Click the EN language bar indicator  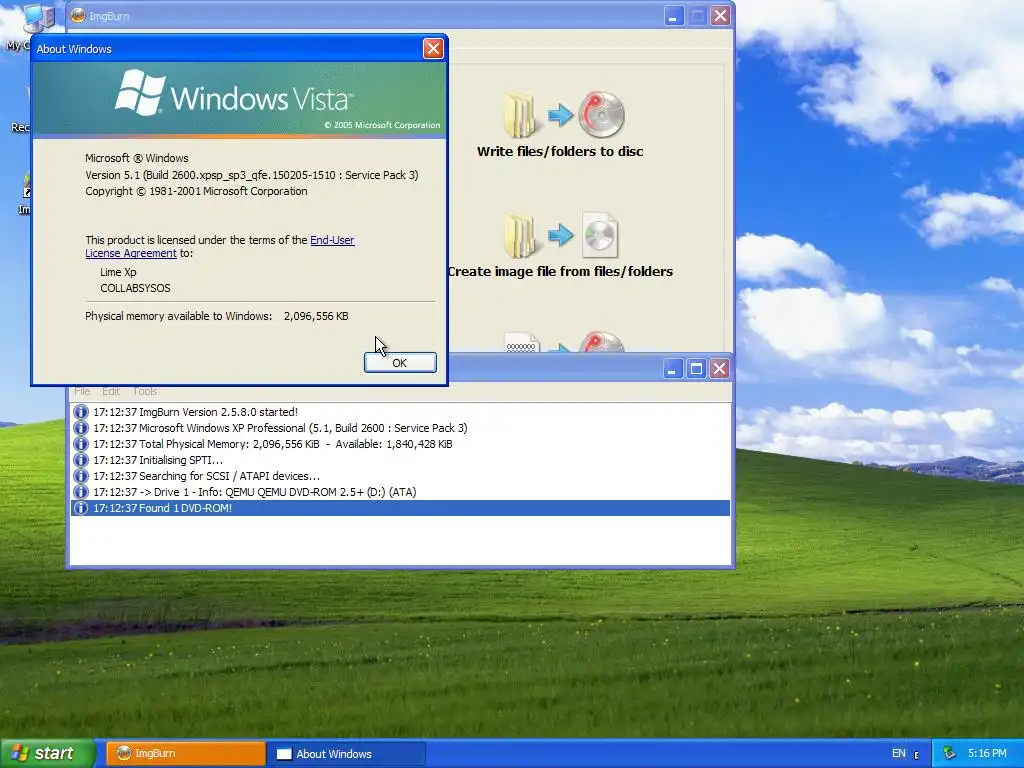[x=899, y=754]
